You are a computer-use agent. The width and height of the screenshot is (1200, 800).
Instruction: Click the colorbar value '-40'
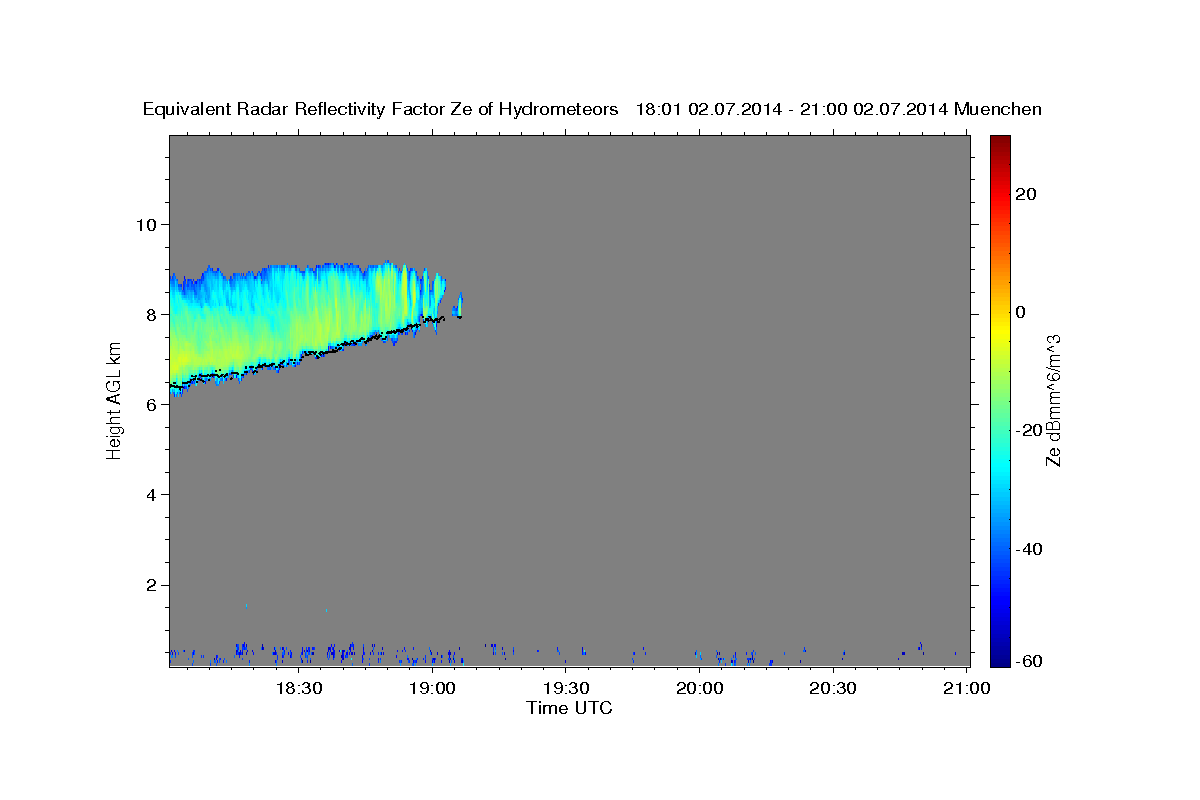(1028, 548)
